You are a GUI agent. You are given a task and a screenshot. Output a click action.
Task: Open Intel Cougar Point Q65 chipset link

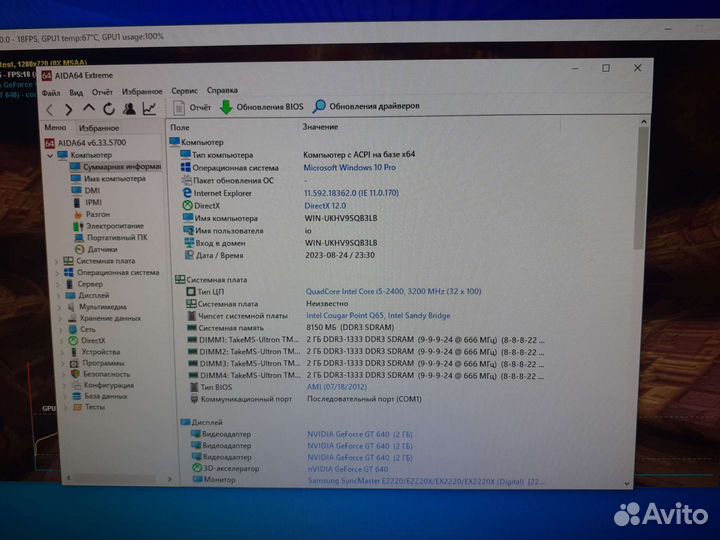378,315
